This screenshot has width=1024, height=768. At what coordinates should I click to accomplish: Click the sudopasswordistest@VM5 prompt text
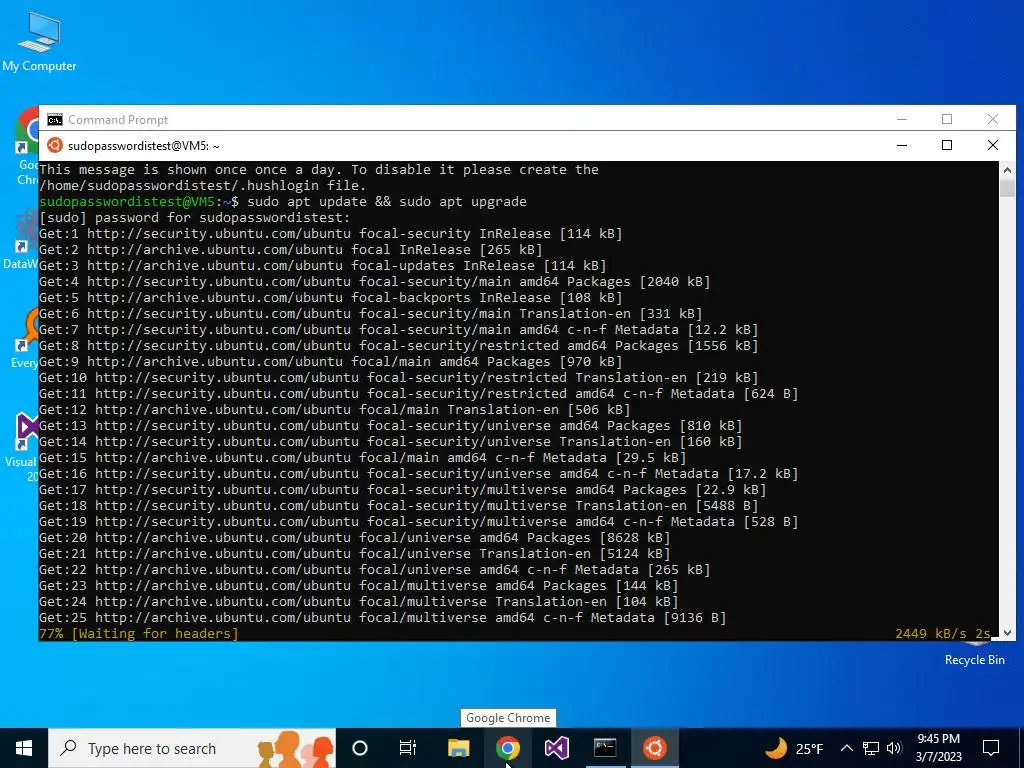[x=127, y=201]
